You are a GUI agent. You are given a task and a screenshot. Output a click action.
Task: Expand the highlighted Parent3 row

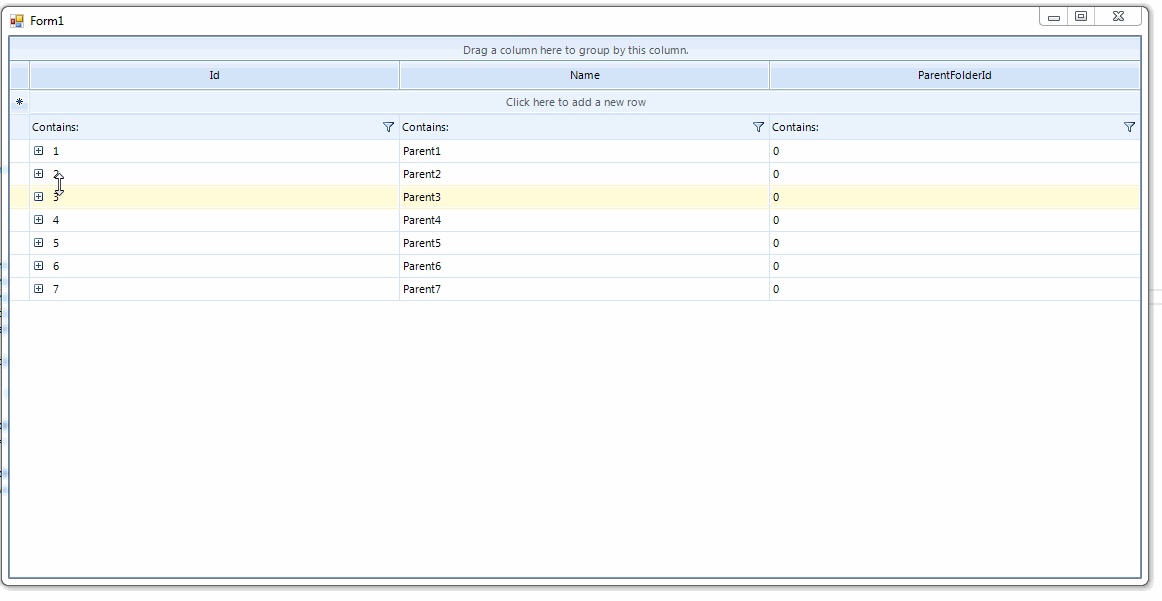click(39, 197)
